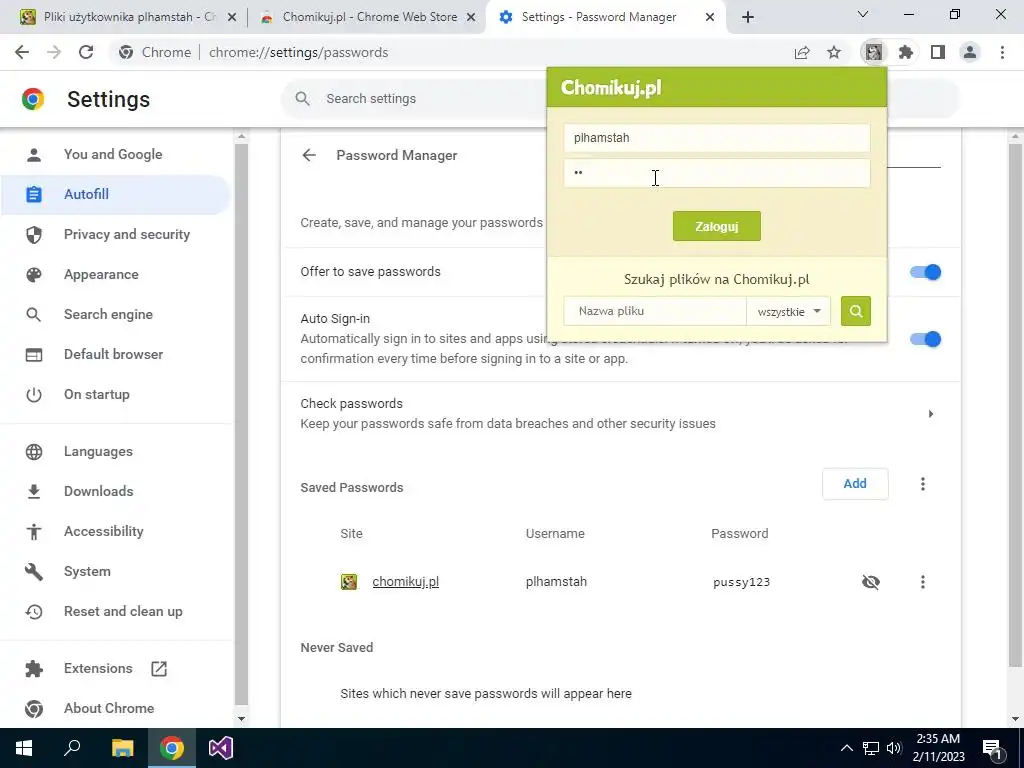Open more options for Saved Passwords
Viewport: 1024px width, 768px height.
click(923, 484)
